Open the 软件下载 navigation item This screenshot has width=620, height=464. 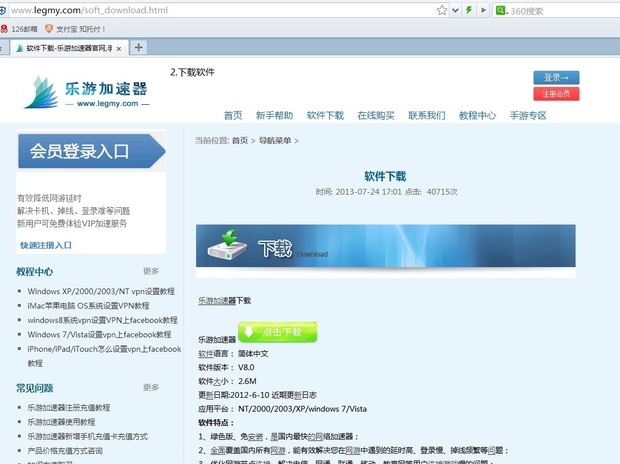pos(325,116)
